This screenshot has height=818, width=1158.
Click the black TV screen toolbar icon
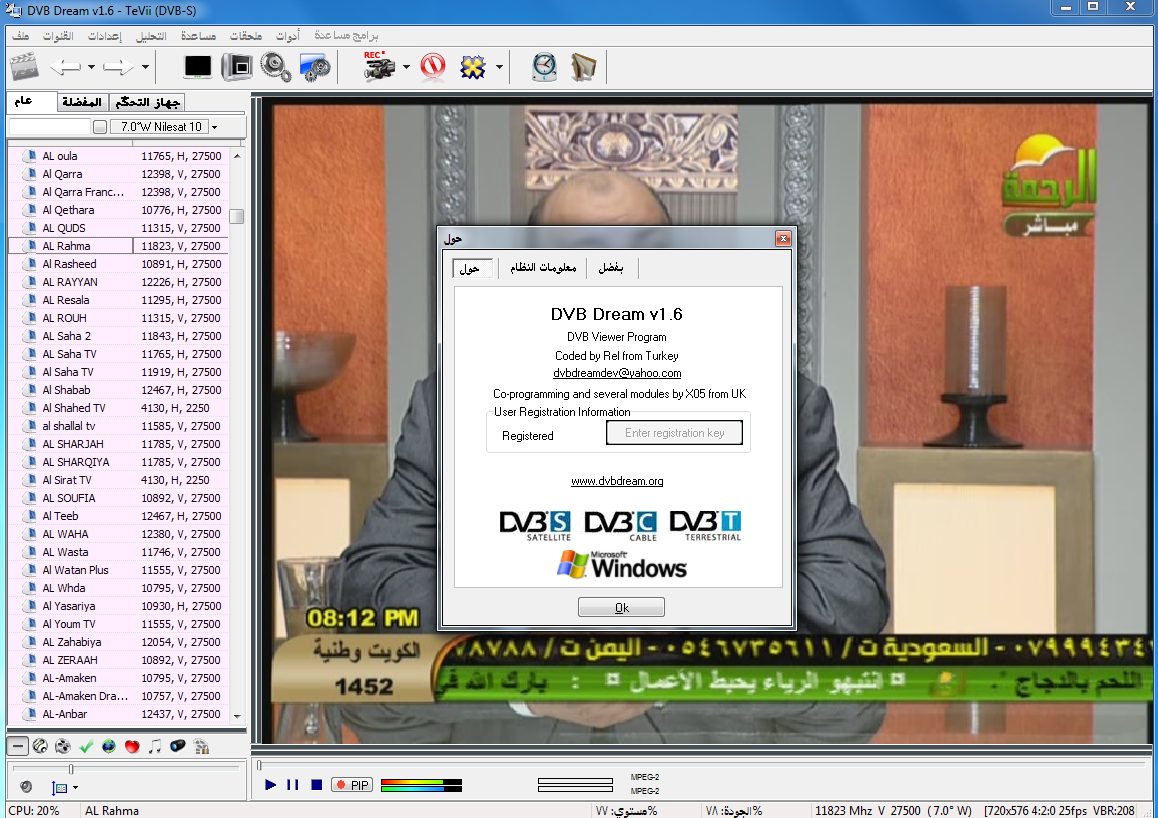[x=197, y=67]
